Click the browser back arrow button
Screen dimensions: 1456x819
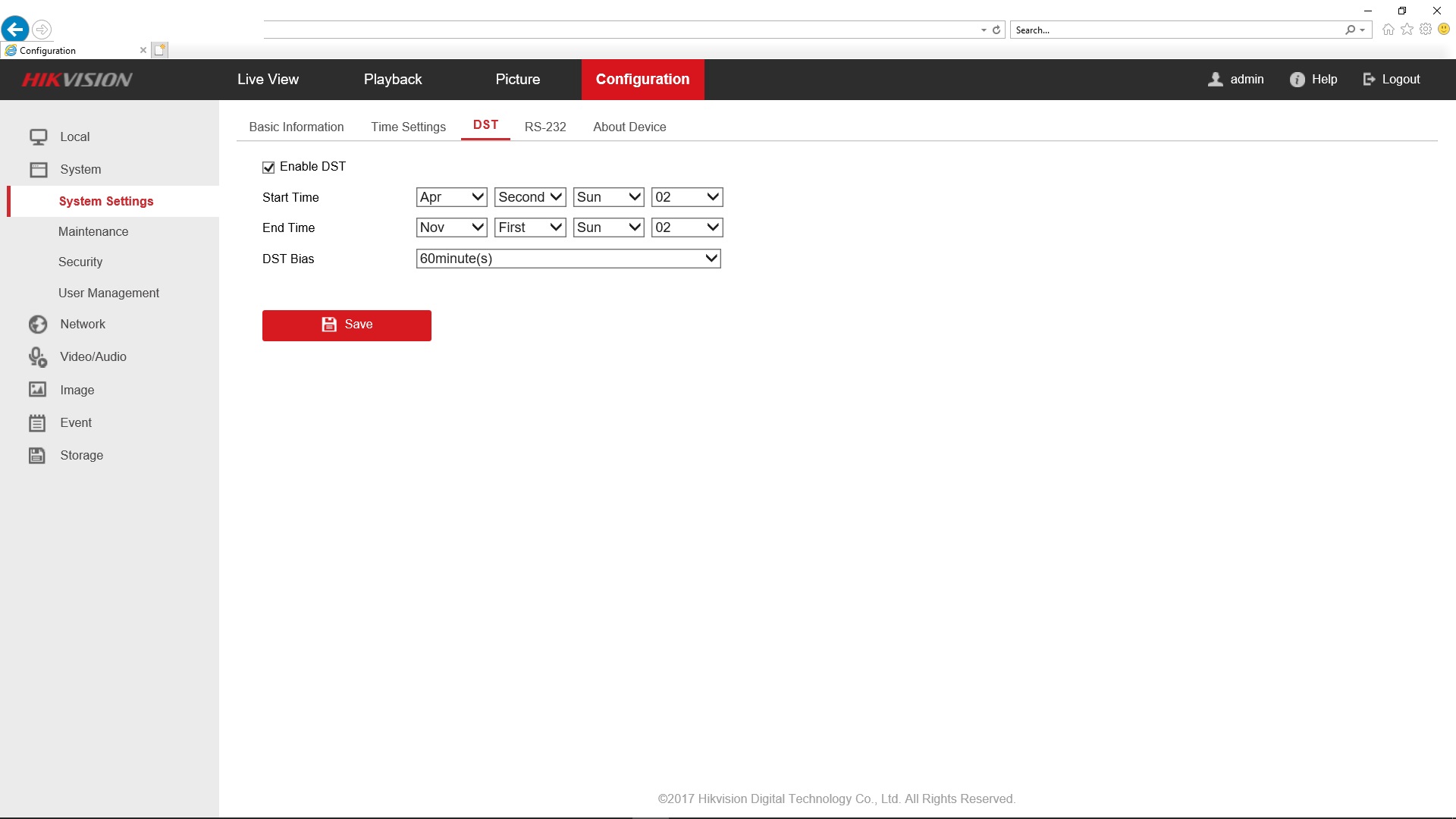tap(15, 30)
